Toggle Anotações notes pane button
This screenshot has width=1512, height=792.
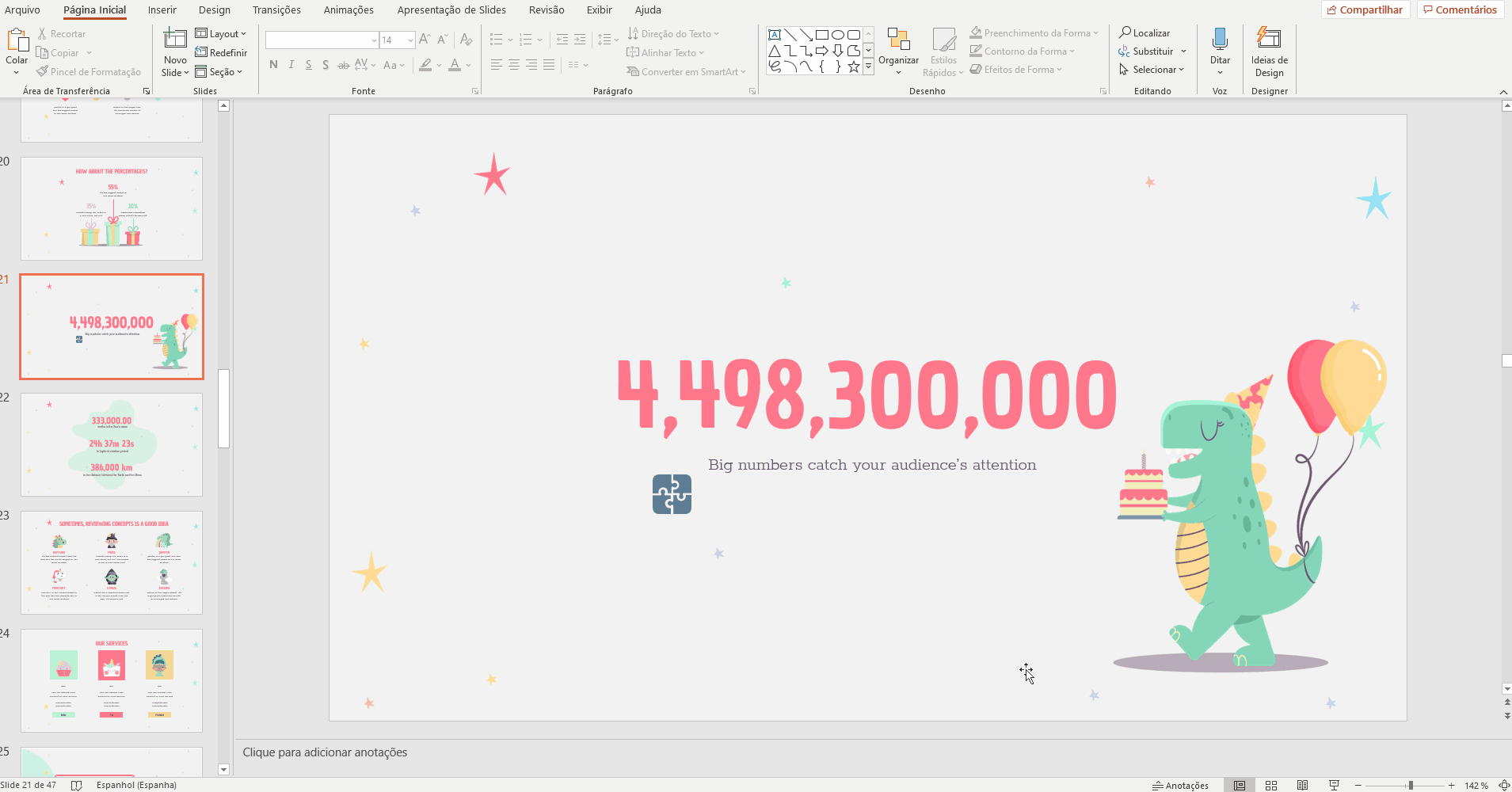pyautogui.click(x=1180, y=785)
